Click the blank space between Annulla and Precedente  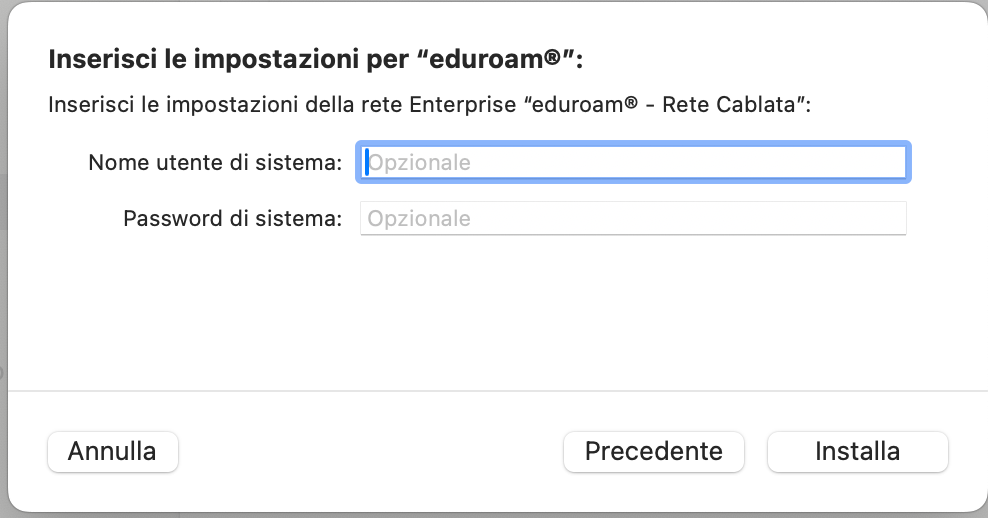[x=370, y=451]
